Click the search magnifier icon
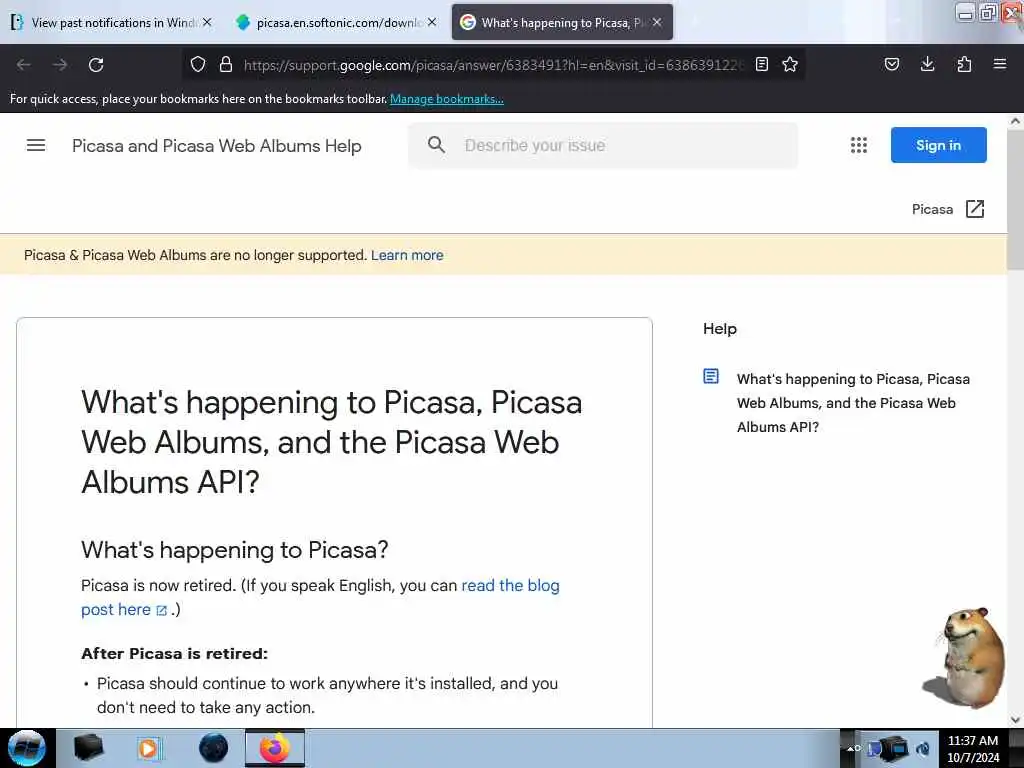The image size is (1024, 768). 436,145
